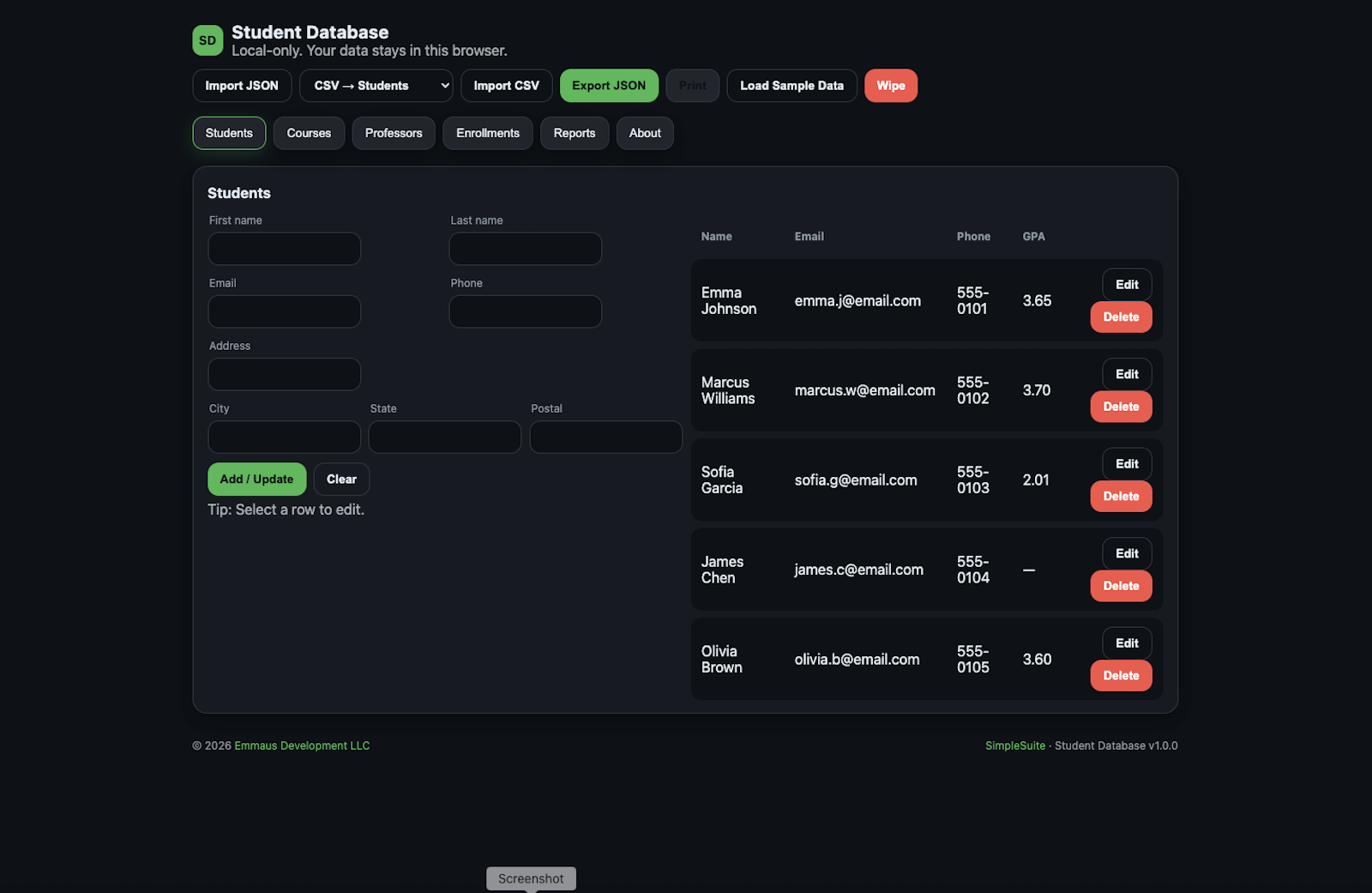Edit the Sofia Garcia record
The height and width of the screenshot is (893, 1372).
(x=1126, y=463)
